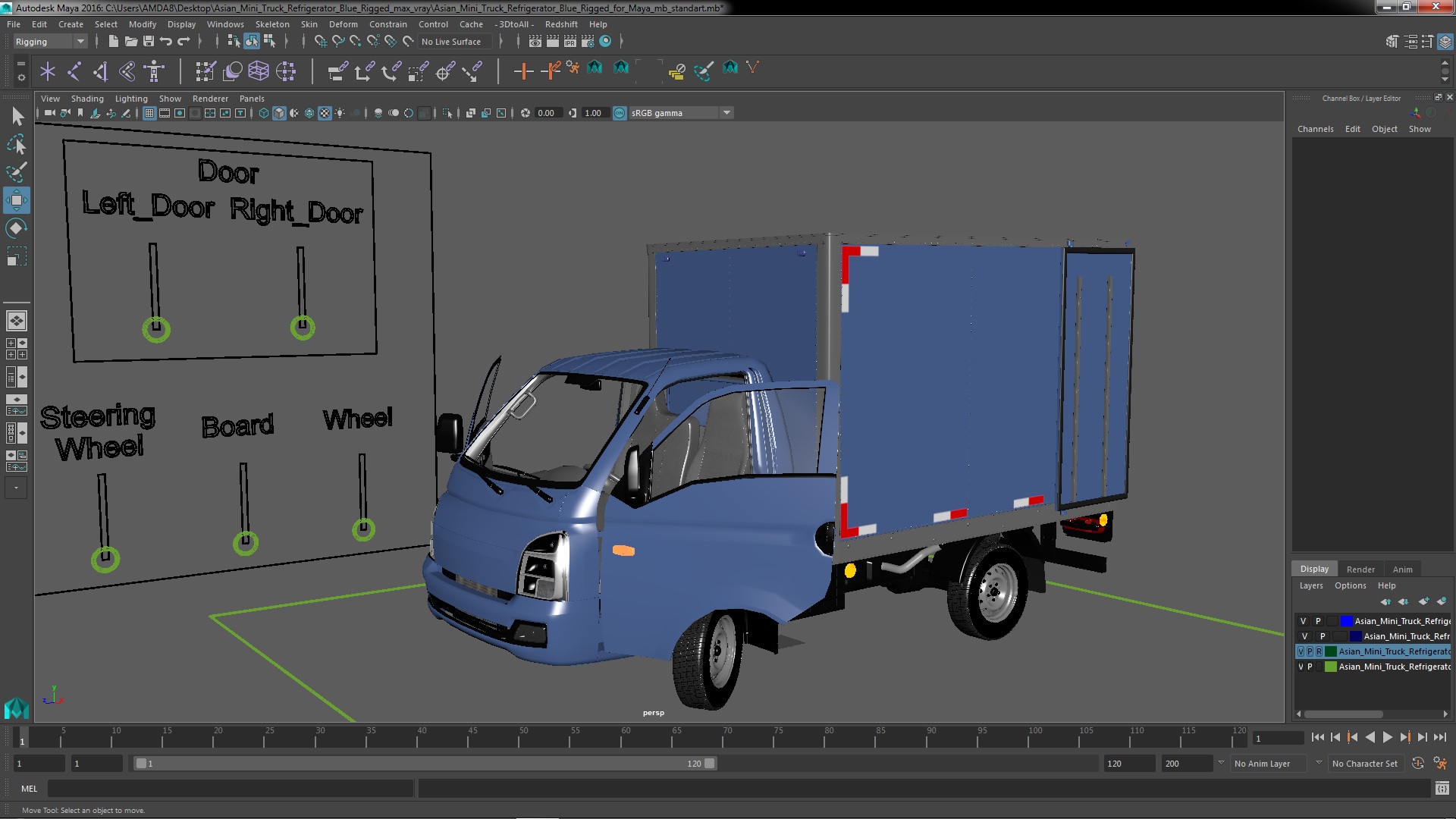Open the viewport Panels menu
Image resolution: width=1456 pixels, height=819 pixels.
click(252, 99)
